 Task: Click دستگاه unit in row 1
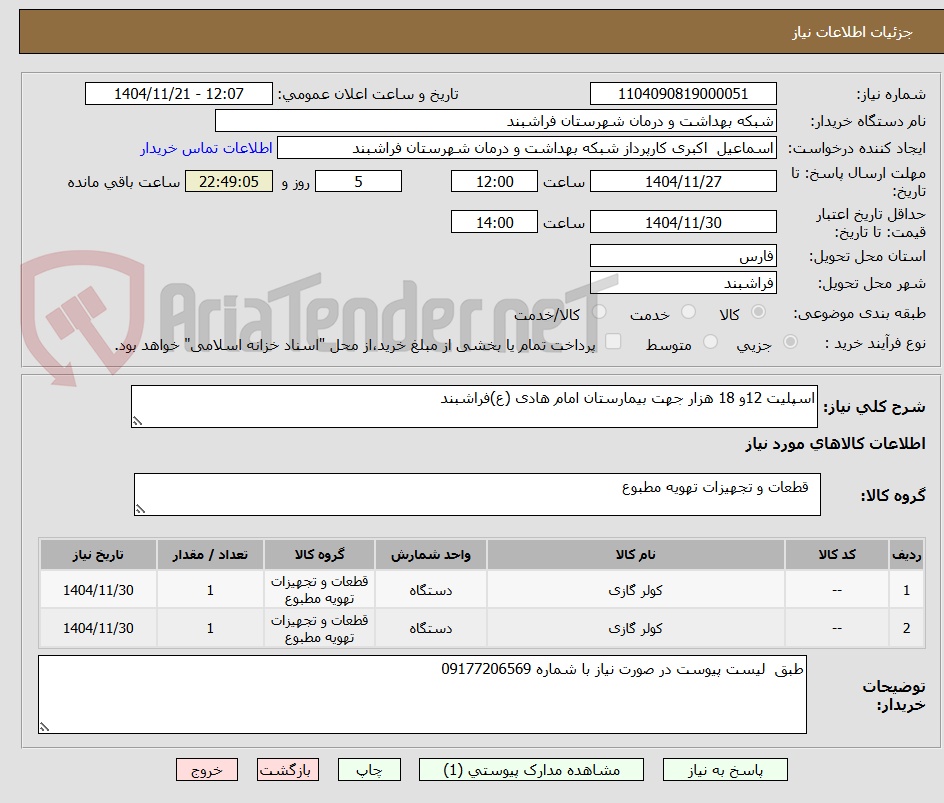(x=430, y=591)
